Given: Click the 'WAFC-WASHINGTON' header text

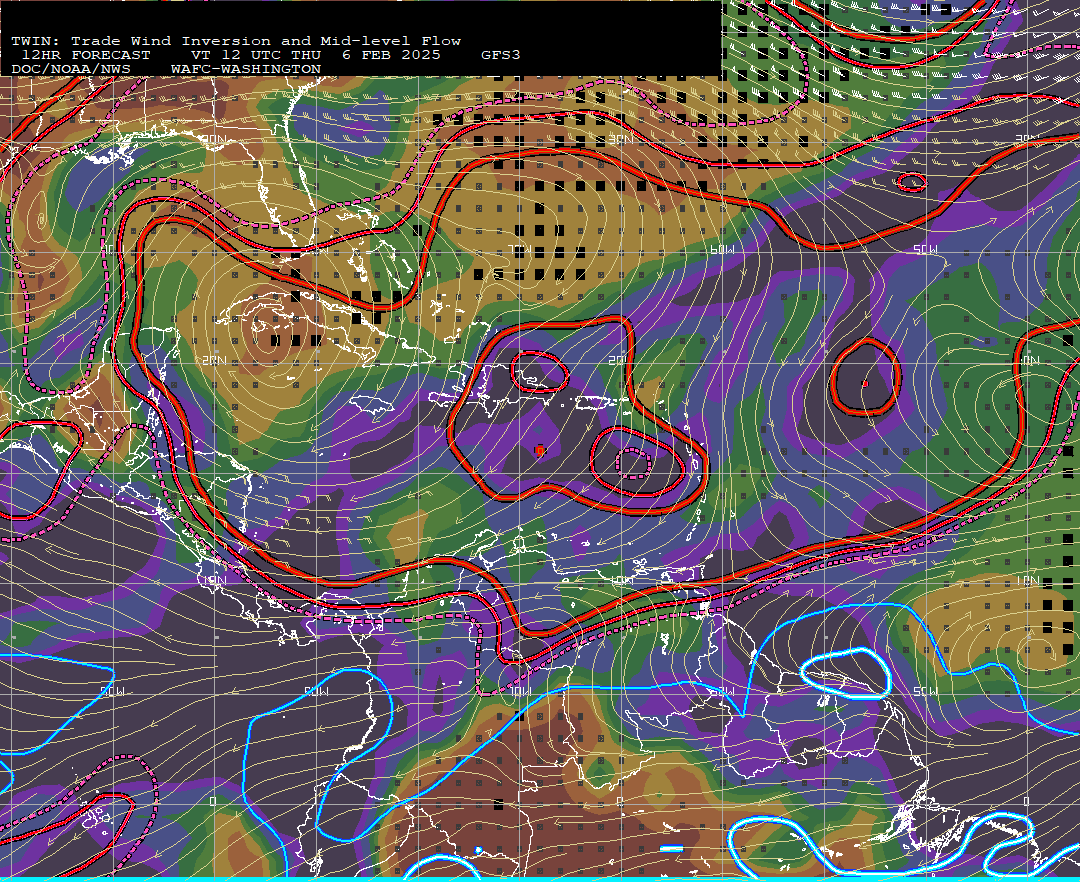Looking at the screenshot, I should pyautogui.click(x=246, y=70).
